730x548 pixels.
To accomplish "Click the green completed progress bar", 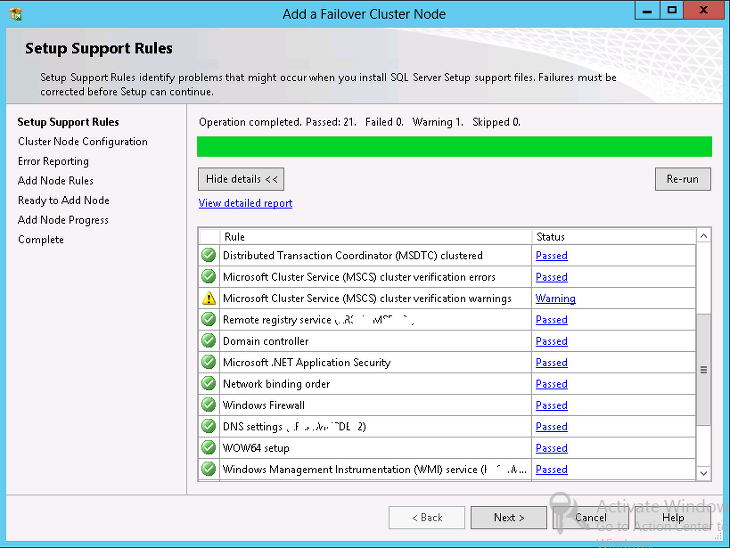I will pos(454,147).
